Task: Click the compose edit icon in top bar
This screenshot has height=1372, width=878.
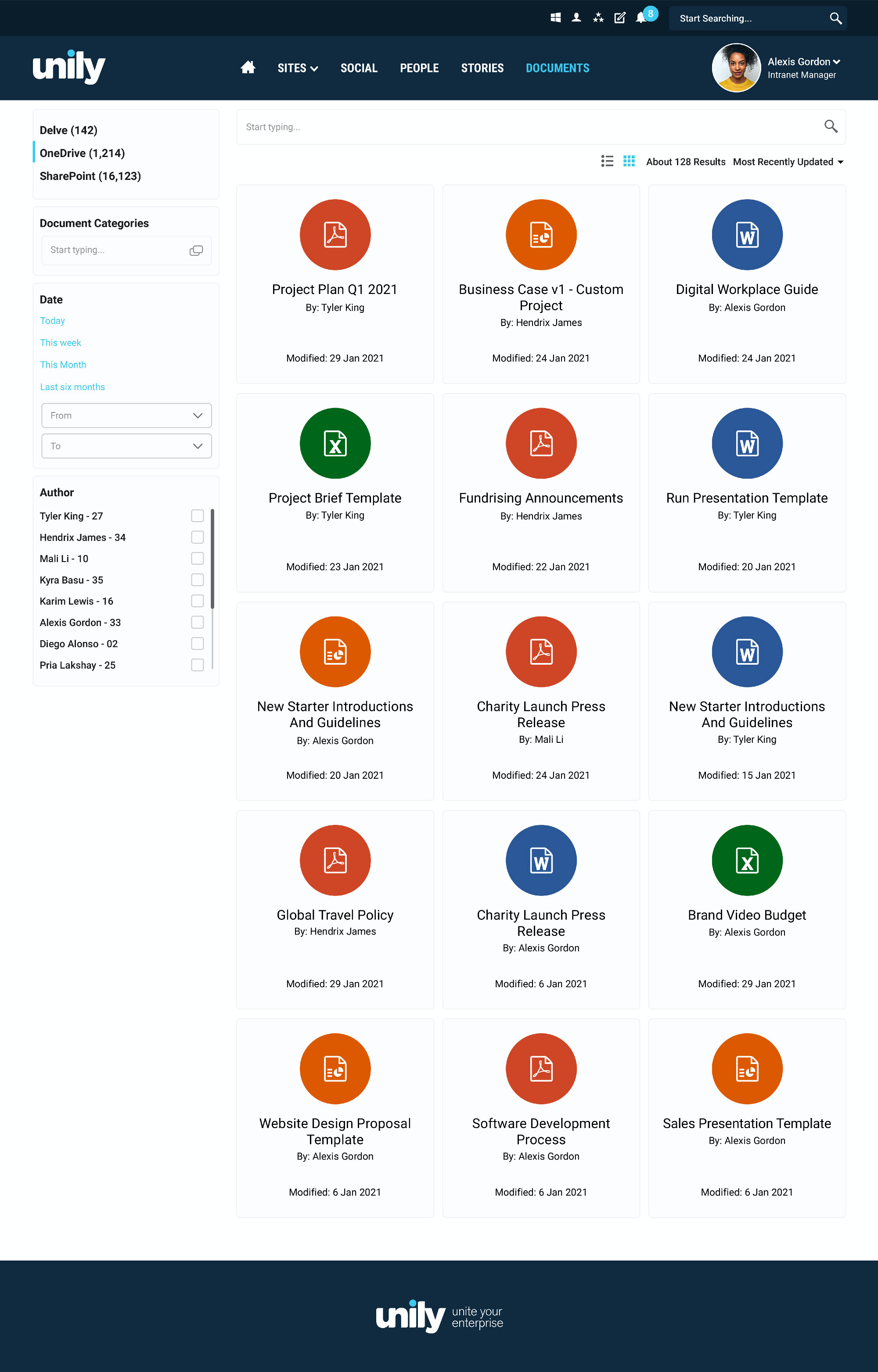Action: pos(620,18)
